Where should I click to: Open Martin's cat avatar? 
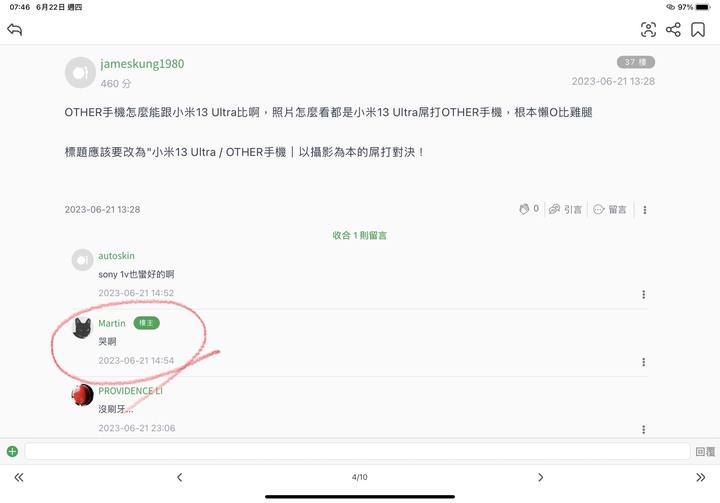coord(83,328)
